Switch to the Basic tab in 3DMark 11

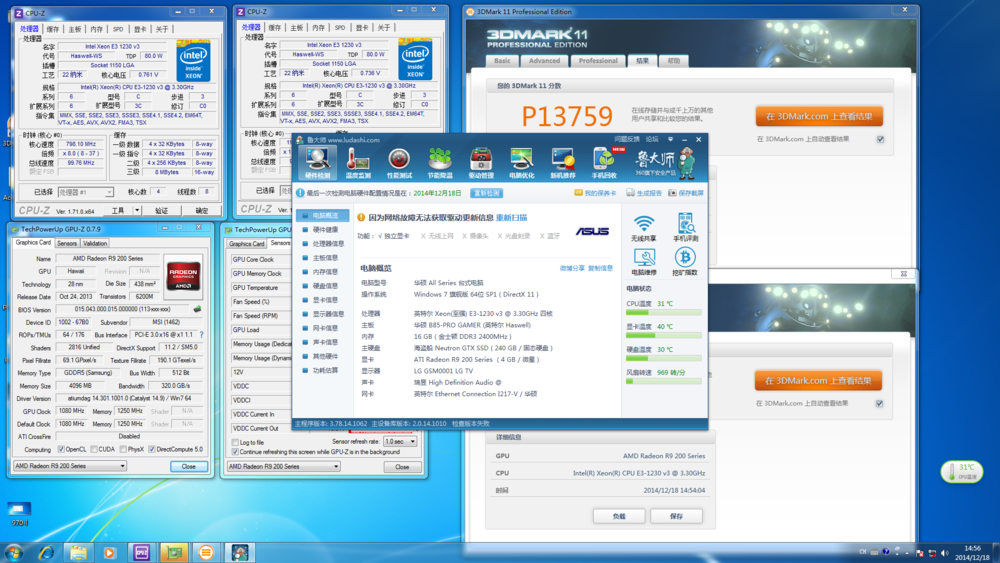click(x=502, y=61)
